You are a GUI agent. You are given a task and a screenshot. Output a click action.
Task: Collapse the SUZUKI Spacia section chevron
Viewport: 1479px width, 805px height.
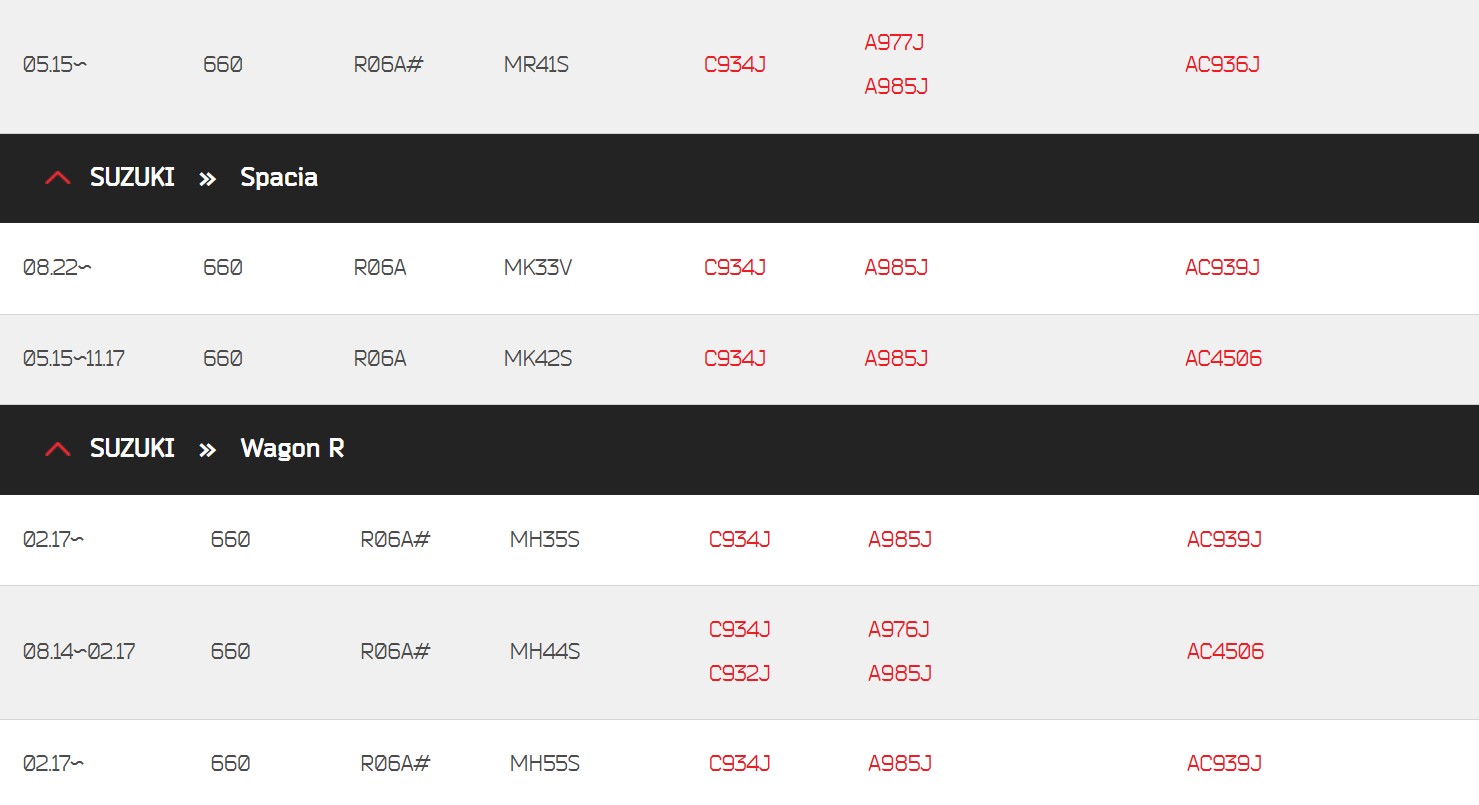[x=58, y=178]
